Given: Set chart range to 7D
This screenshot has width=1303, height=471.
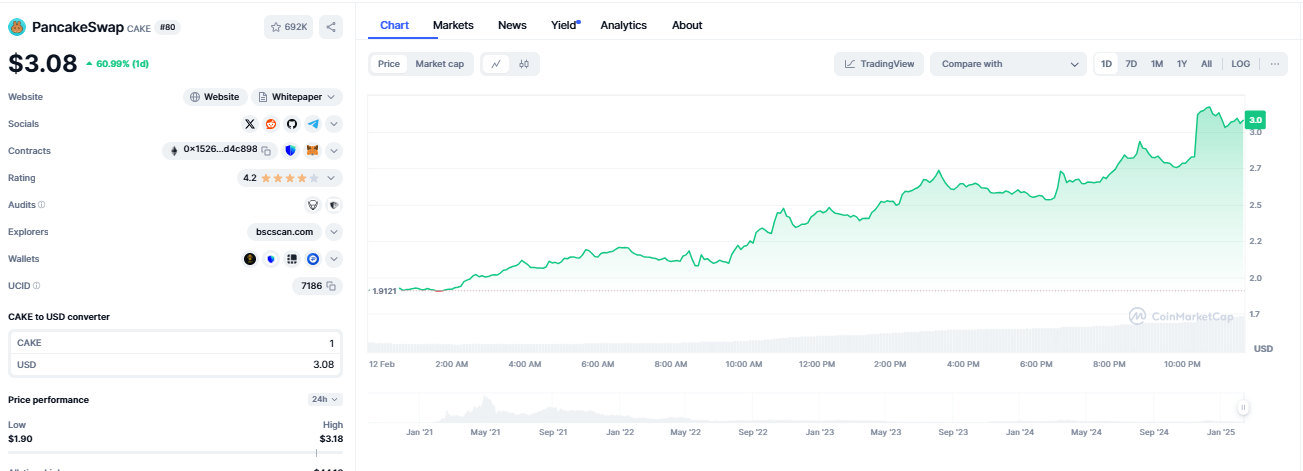Looking at the screenshot, I should [x=1131, y=64].
